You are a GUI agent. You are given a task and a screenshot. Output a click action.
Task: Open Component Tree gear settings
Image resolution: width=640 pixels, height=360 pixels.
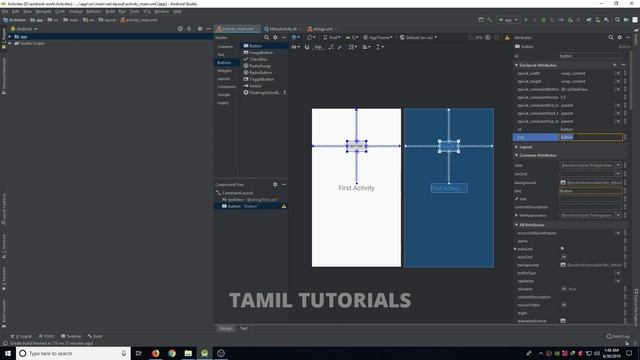pos(276,184)
